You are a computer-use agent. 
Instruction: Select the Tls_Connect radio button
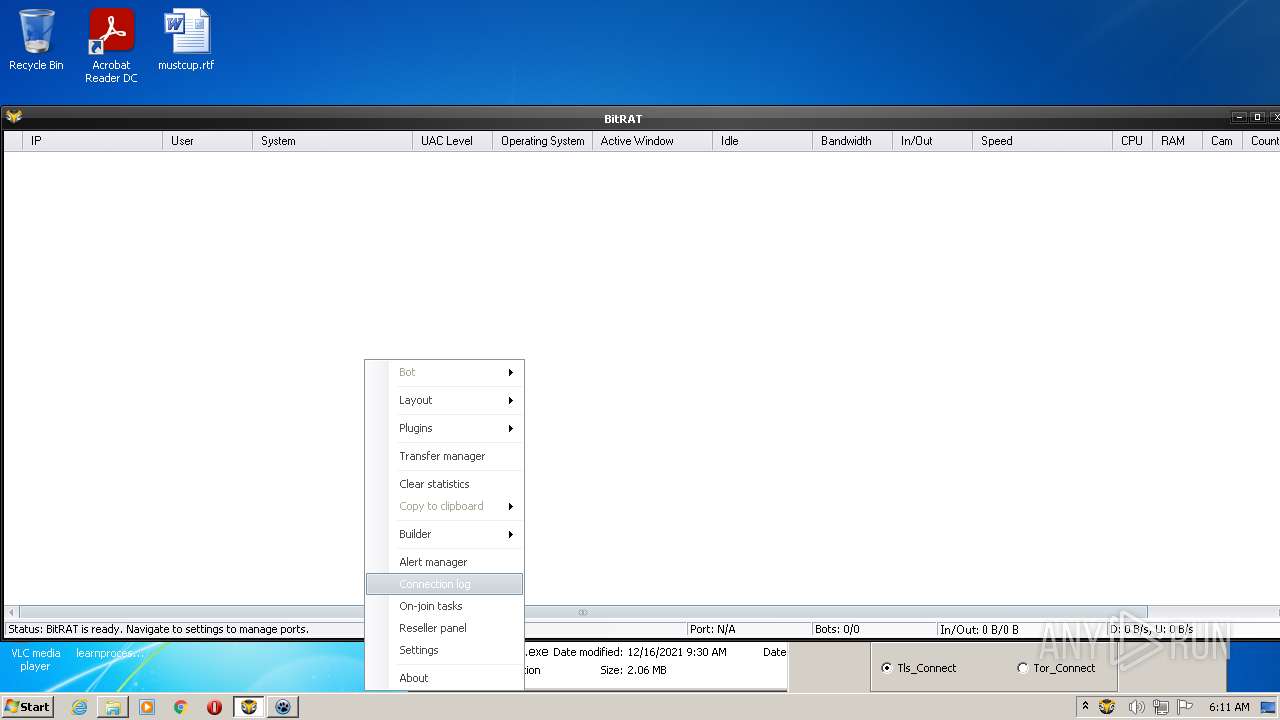886,668
